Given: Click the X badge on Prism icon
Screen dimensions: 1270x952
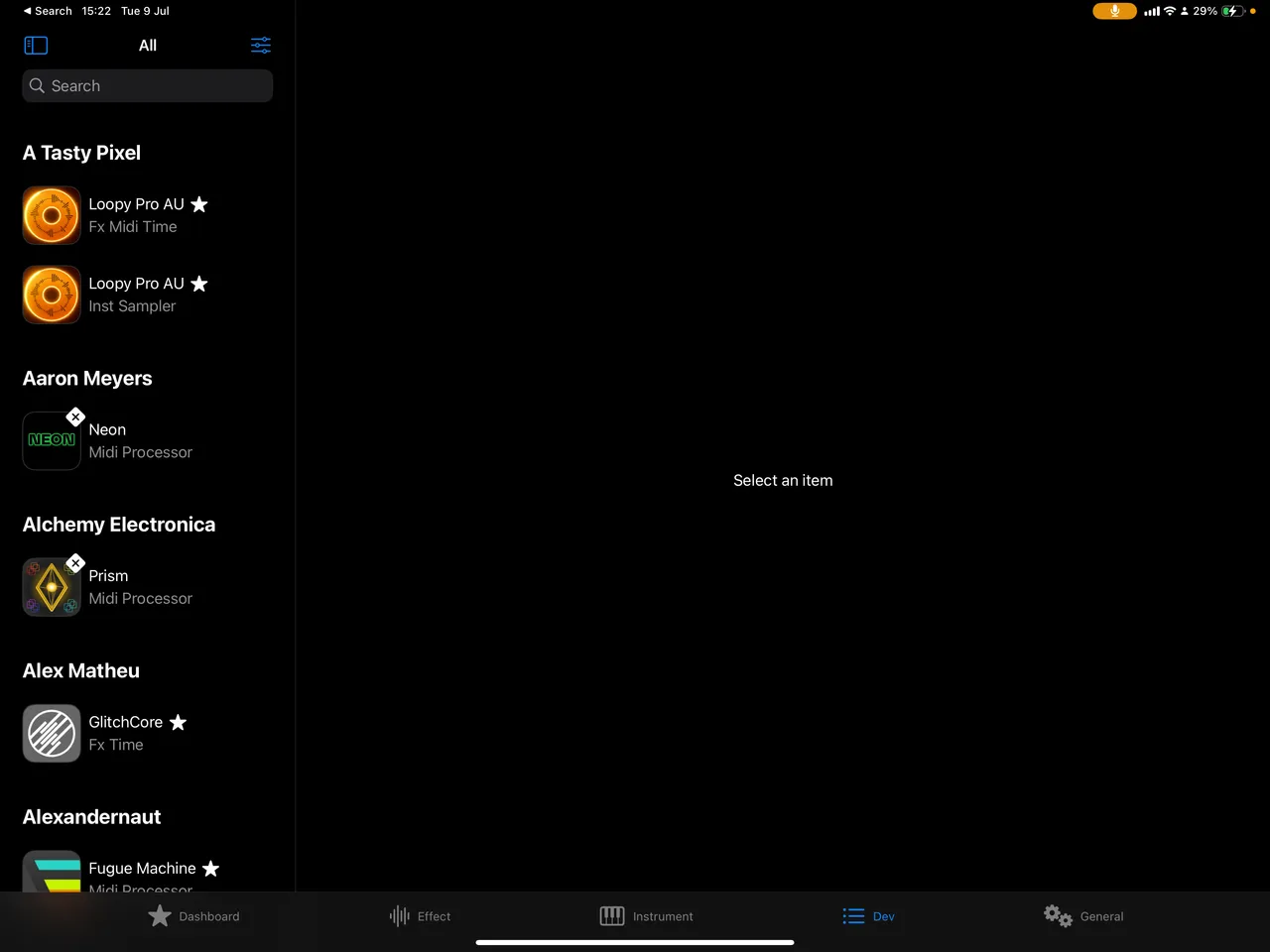Looking at the screenshot, I should 75,563.
